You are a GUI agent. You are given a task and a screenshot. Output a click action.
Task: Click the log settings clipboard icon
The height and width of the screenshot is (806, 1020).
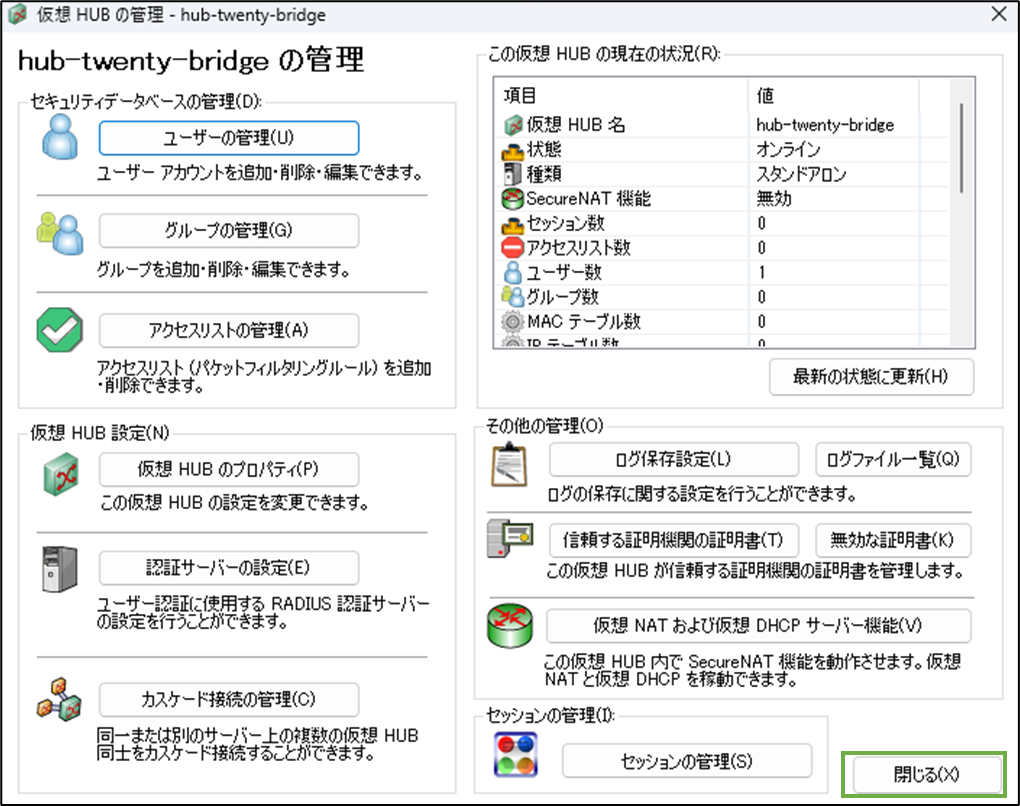click(x=510, y=464)
